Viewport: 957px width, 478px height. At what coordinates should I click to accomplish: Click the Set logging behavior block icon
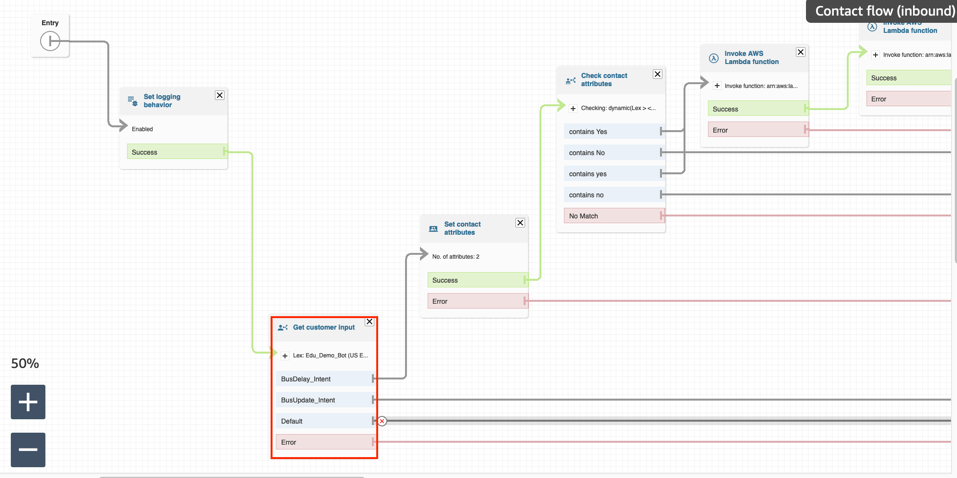click(132, 101)
